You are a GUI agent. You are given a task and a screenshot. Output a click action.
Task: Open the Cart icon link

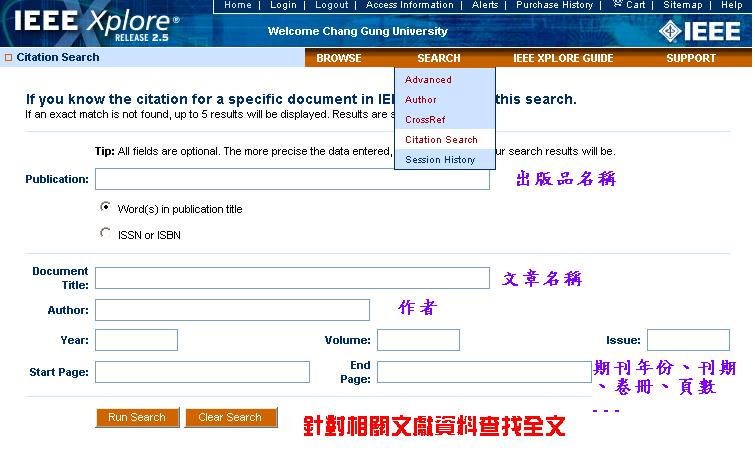point(629,5)
